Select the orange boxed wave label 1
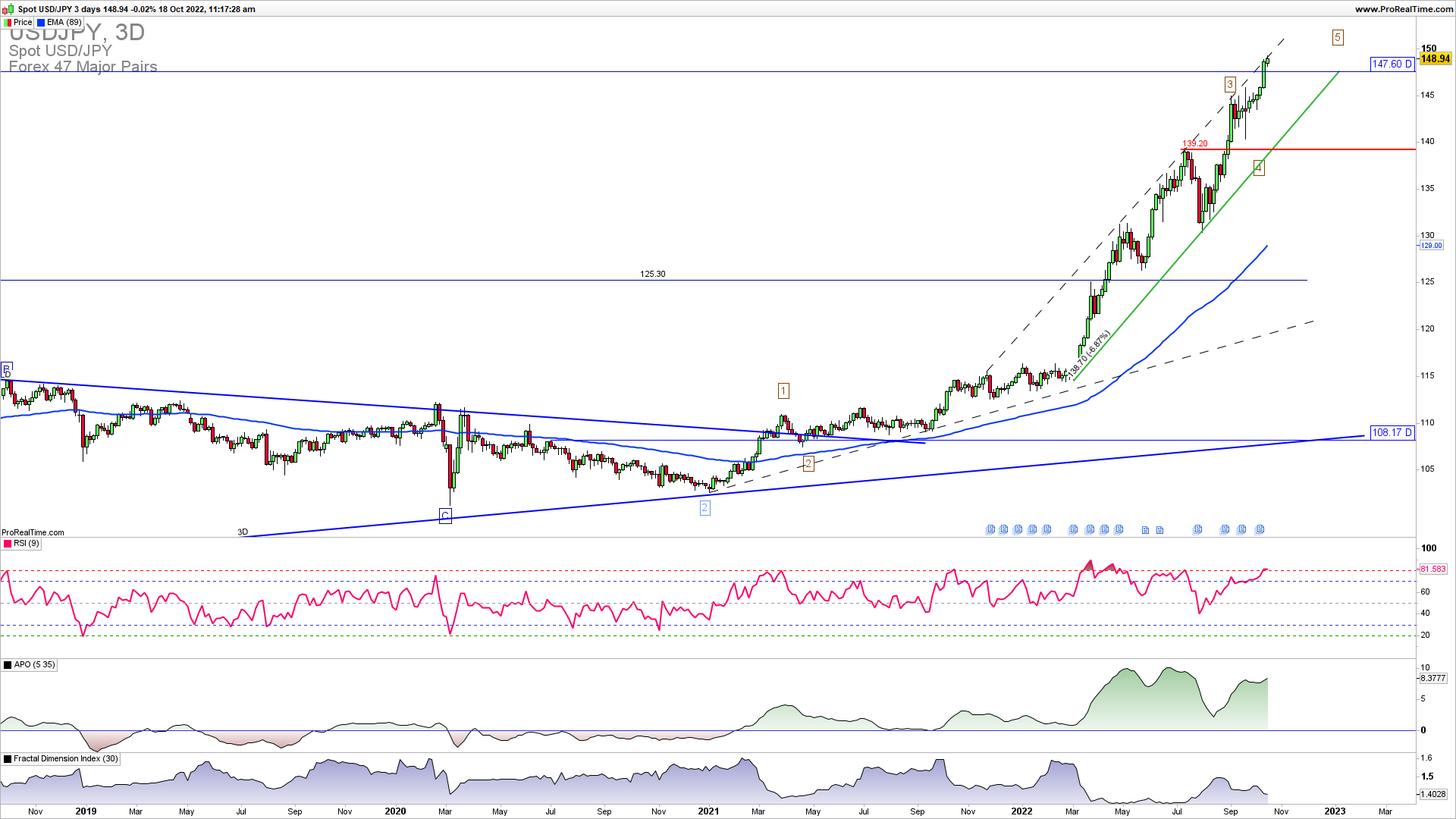1456x819 pixels. click(783, 391)
